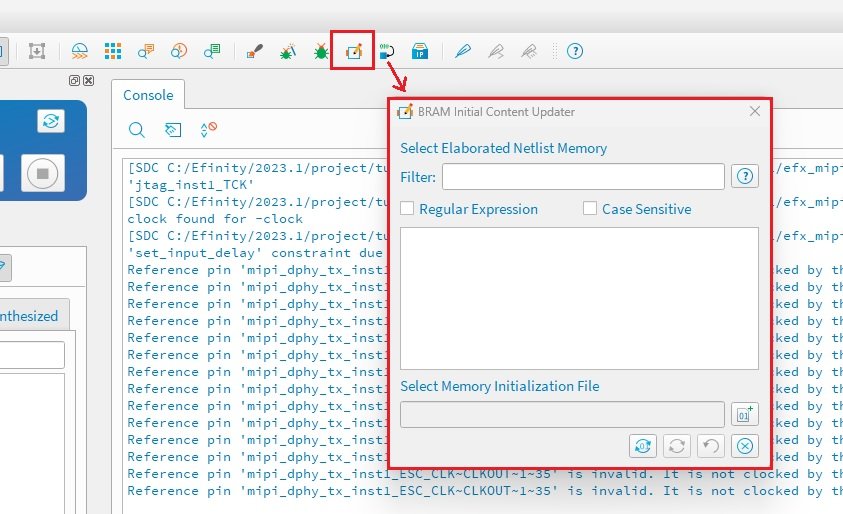Enable the Regular Expression checkbox
The height and width of the screenshot is (514, 843).
(x=407, y=208)
